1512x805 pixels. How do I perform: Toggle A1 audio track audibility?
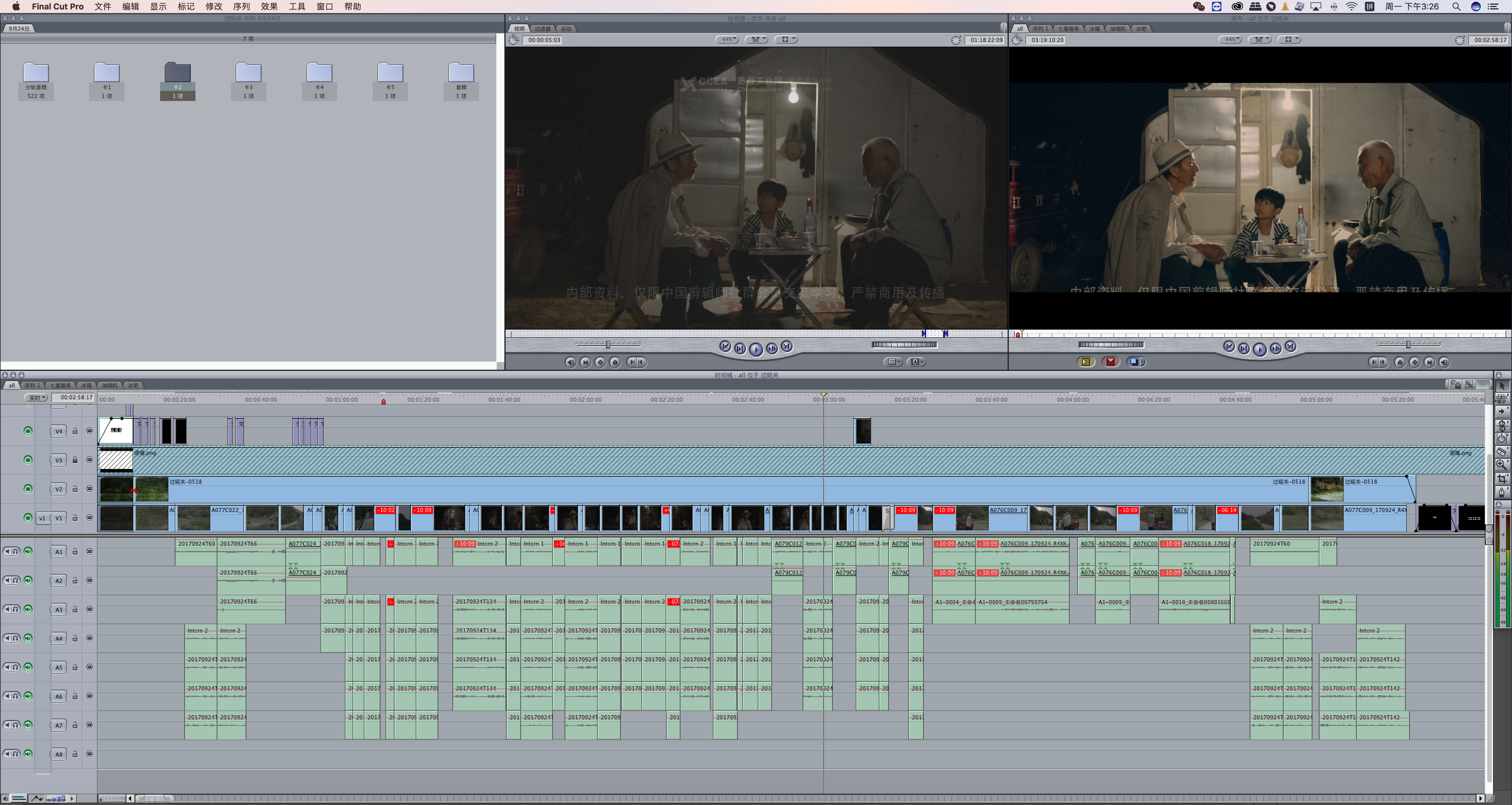[27, 551]
